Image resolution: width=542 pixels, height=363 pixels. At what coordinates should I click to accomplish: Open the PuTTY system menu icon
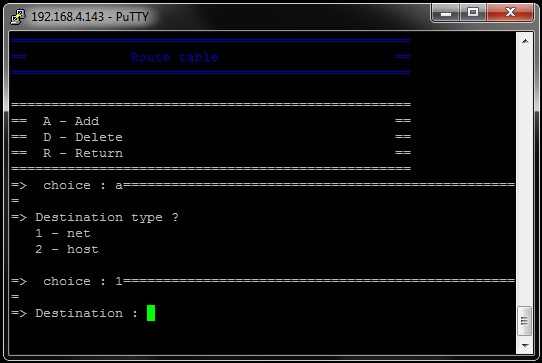18,16
